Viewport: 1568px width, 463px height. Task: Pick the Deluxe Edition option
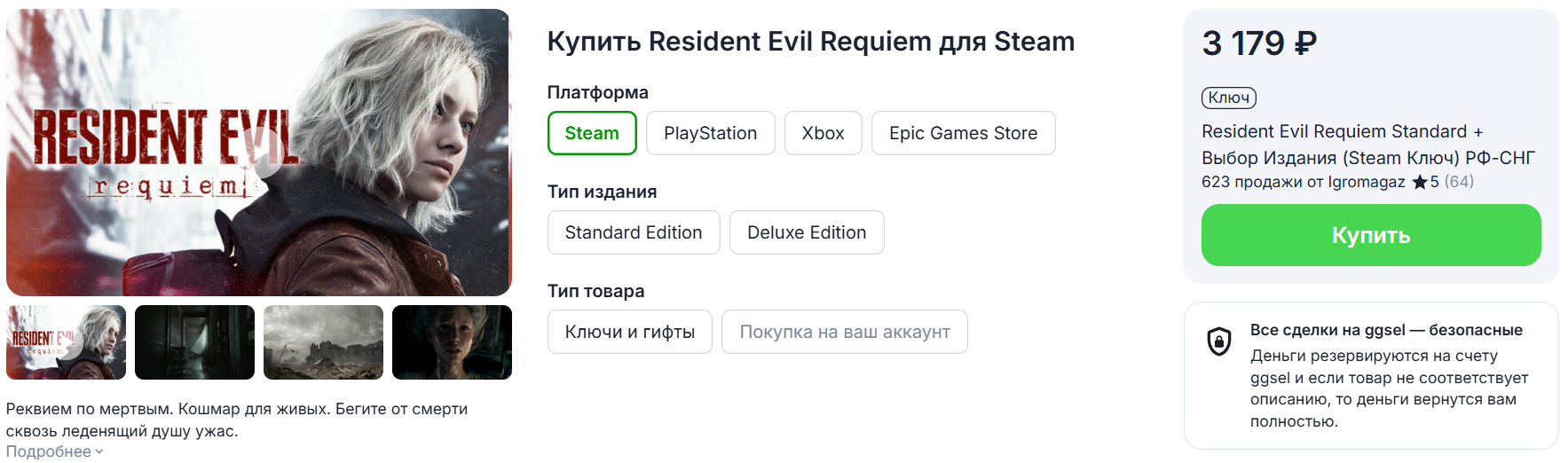(807, 232)
